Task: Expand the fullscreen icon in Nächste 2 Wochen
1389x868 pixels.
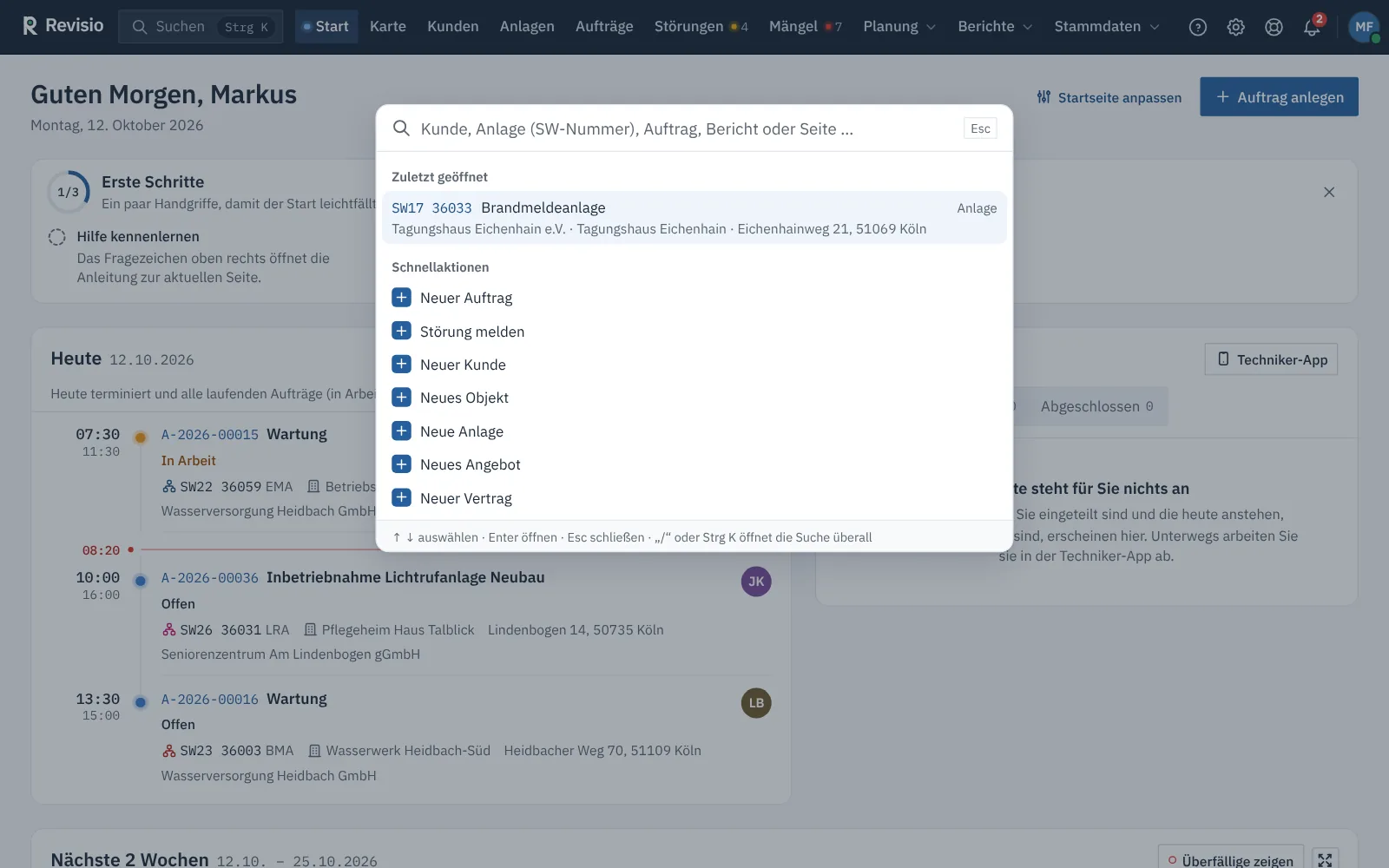Action: pyautogui.click(x=1325, y=860)
